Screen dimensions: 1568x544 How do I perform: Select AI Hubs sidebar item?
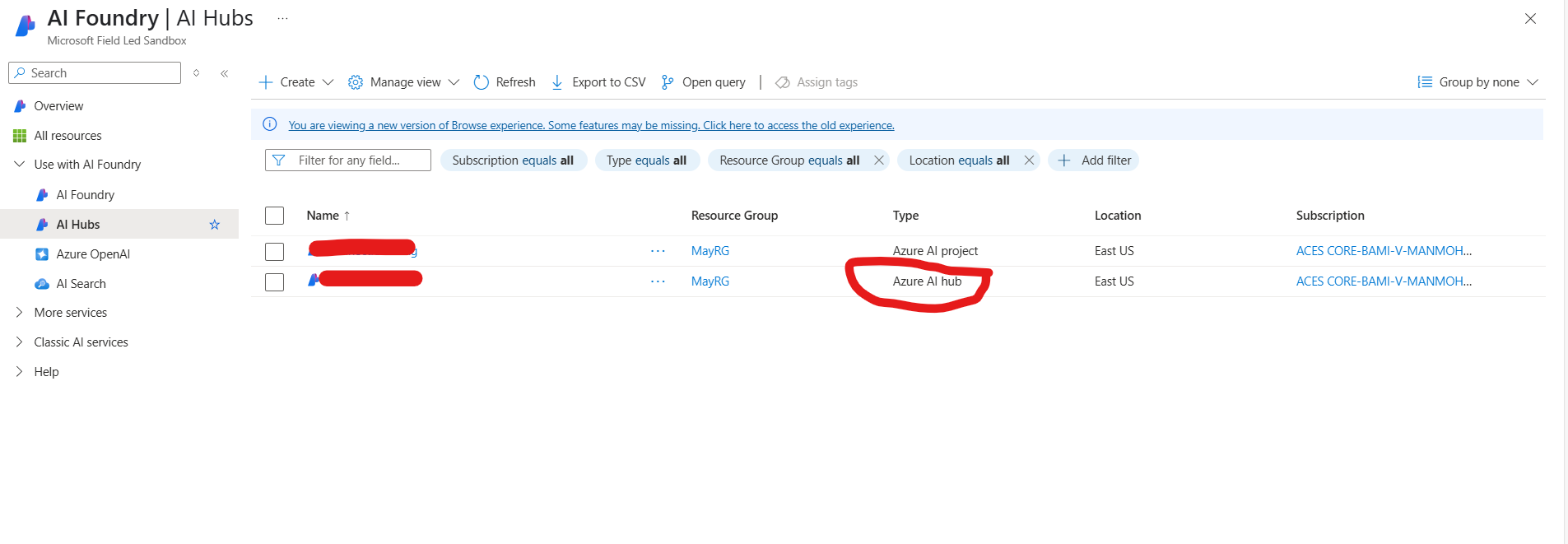[x=78, y=225]
